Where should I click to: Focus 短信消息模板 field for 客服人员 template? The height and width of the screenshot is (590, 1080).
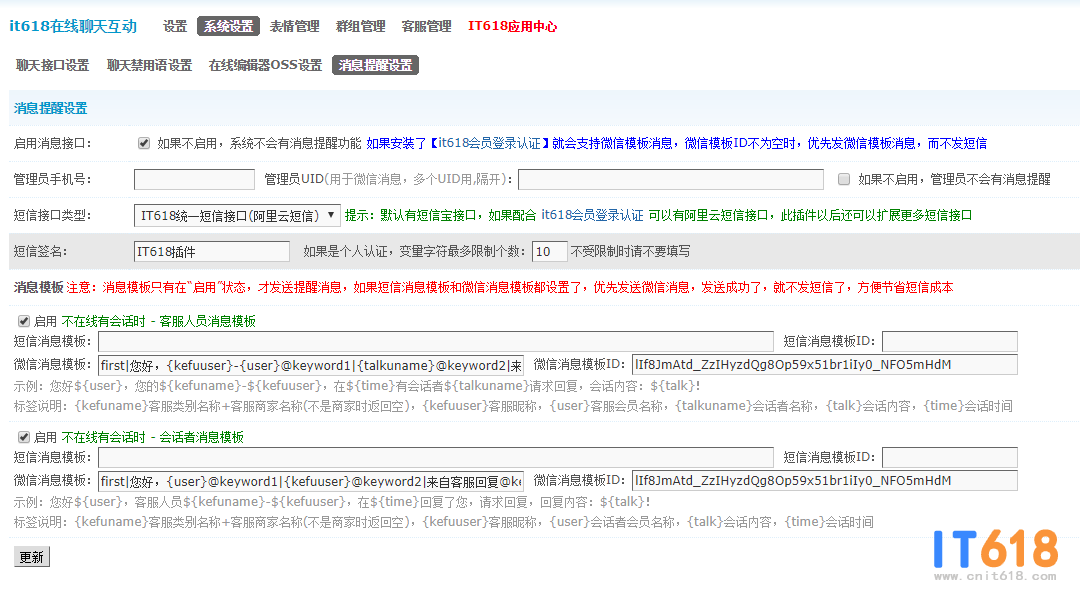[x=436, y=341]
